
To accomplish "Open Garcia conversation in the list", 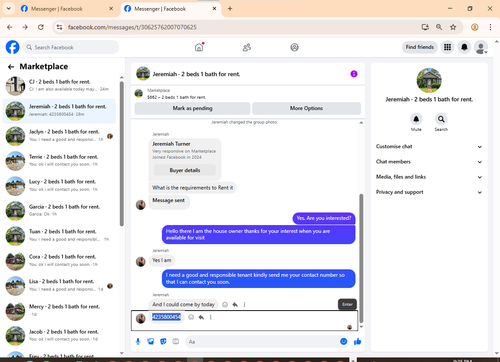I will (x=59, y=211).
